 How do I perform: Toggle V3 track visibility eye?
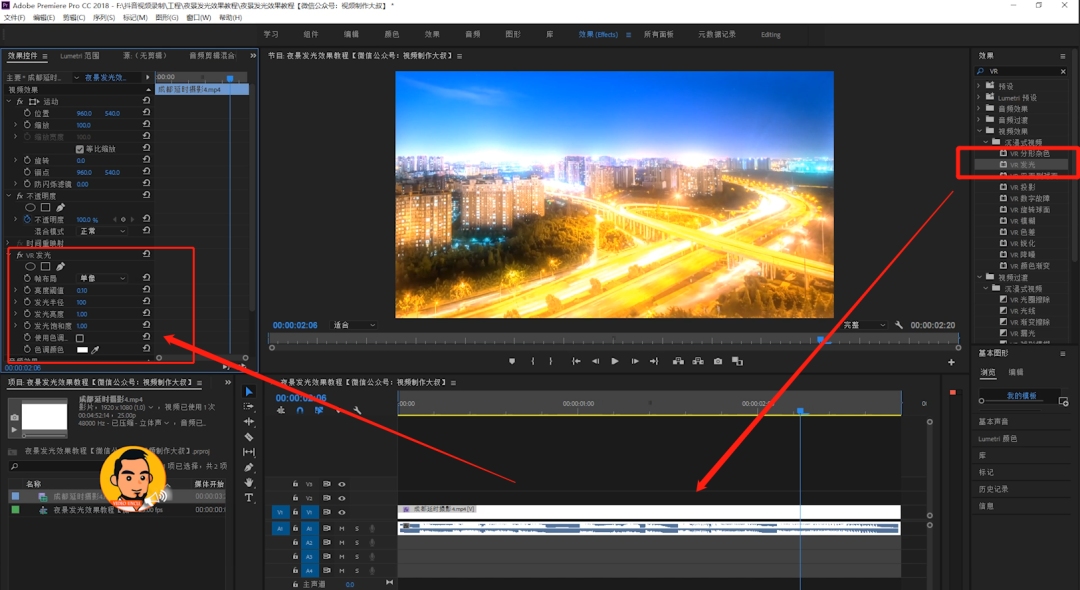[342, 484]
